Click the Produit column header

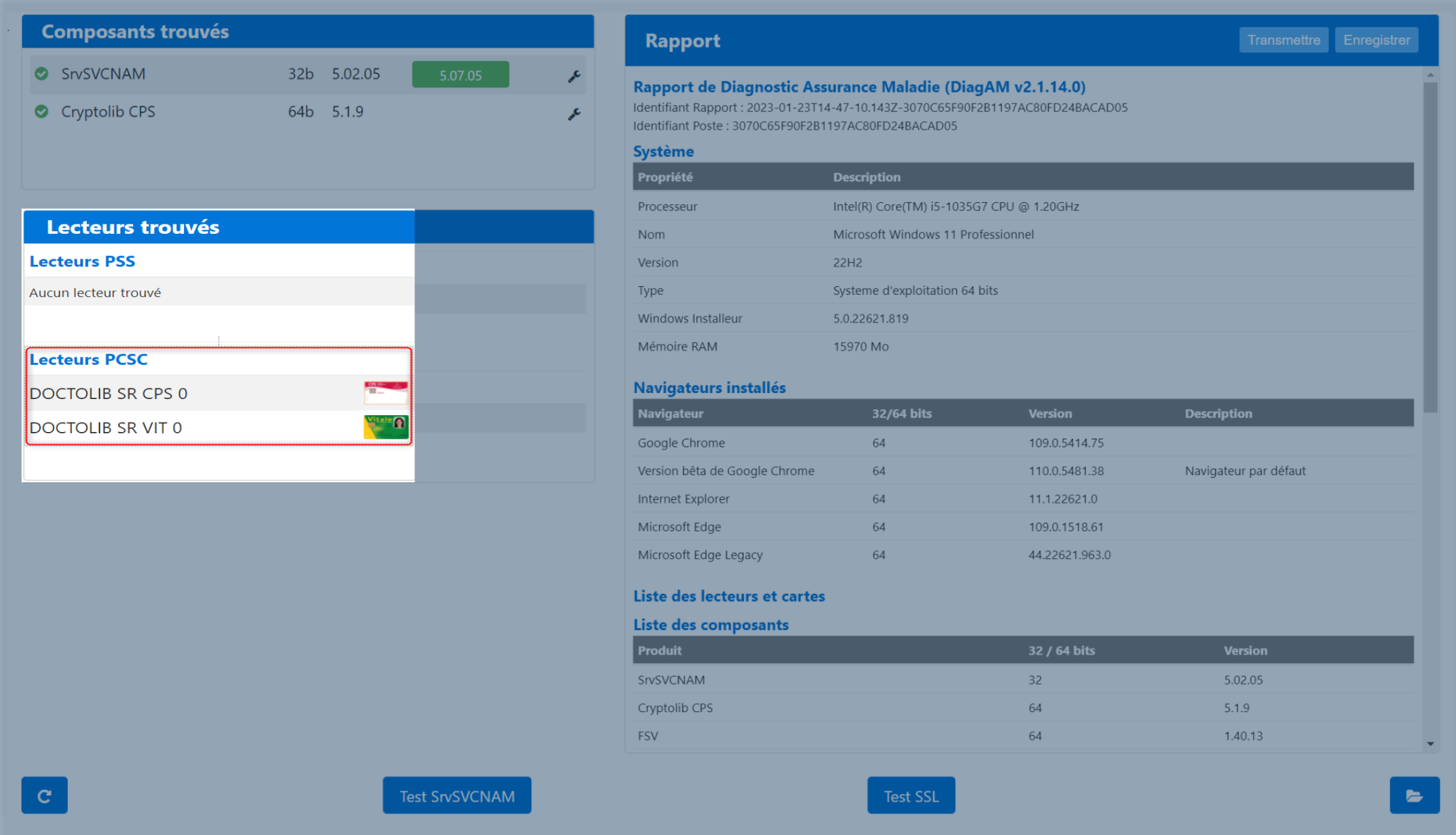click(x=660, y=650)
